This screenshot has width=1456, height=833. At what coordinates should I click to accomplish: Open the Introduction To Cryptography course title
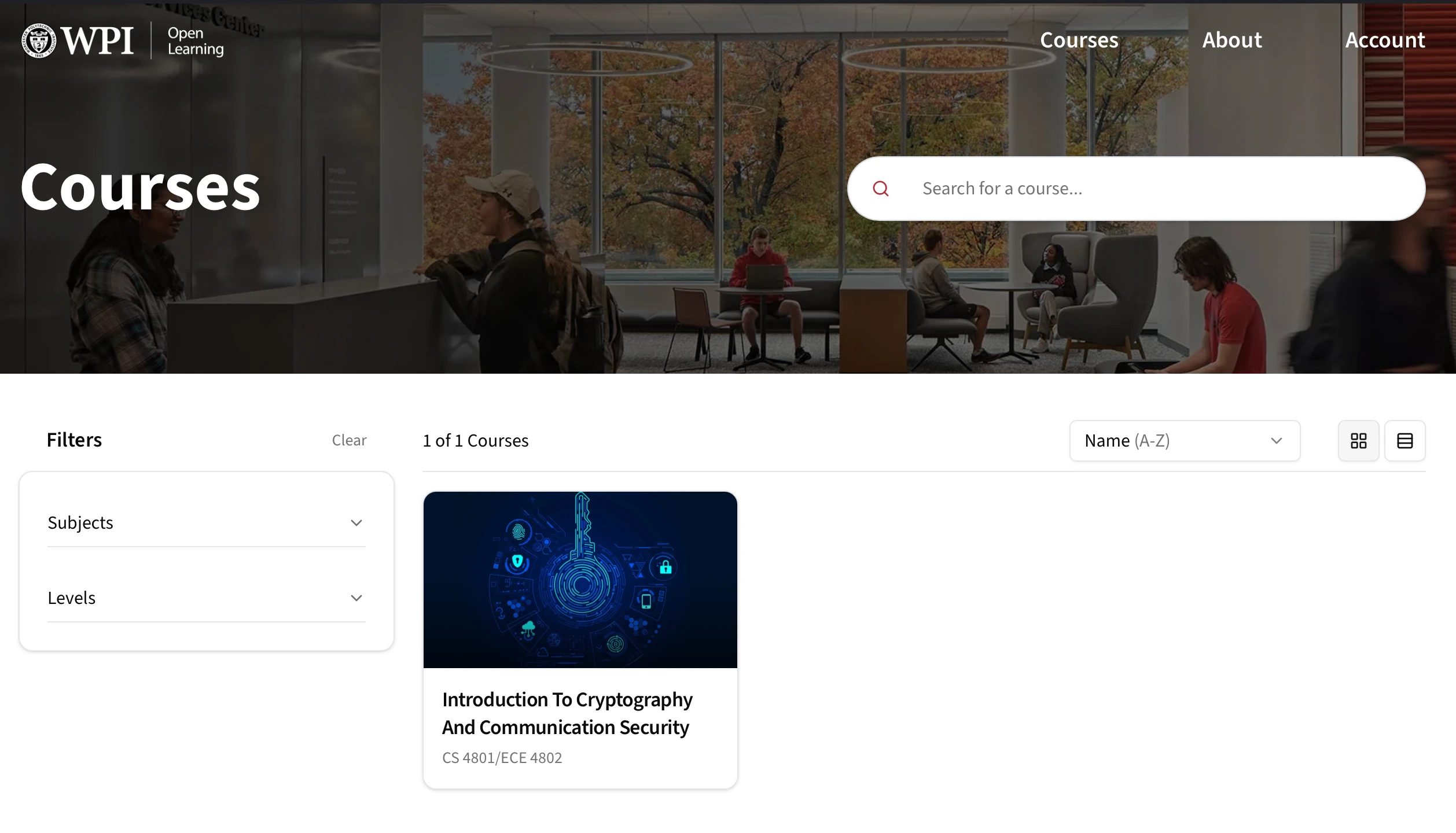click(567, 713)
